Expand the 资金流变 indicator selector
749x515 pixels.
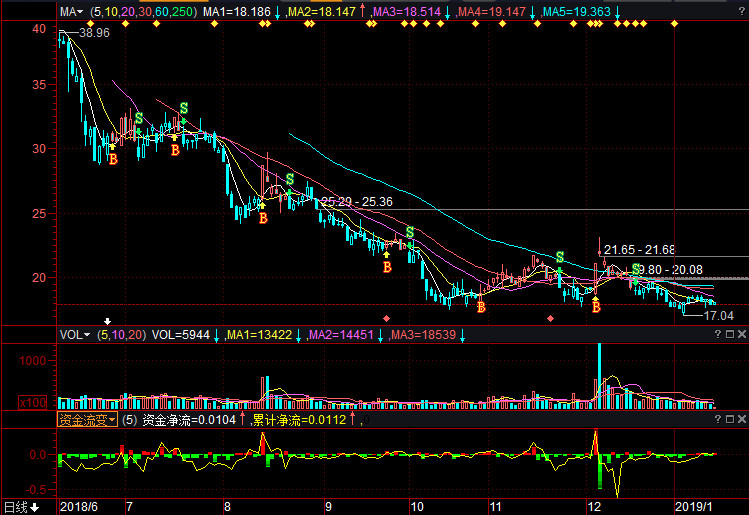point(87,420)
